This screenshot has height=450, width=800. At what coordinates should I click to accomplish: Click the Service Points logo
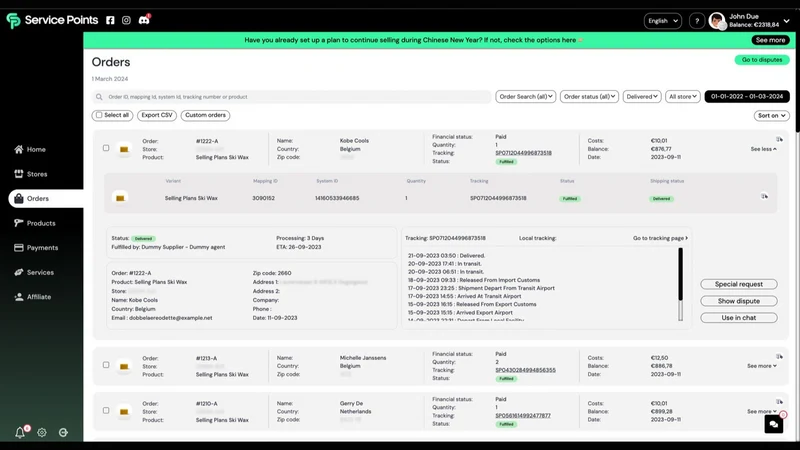click(52, 20)
